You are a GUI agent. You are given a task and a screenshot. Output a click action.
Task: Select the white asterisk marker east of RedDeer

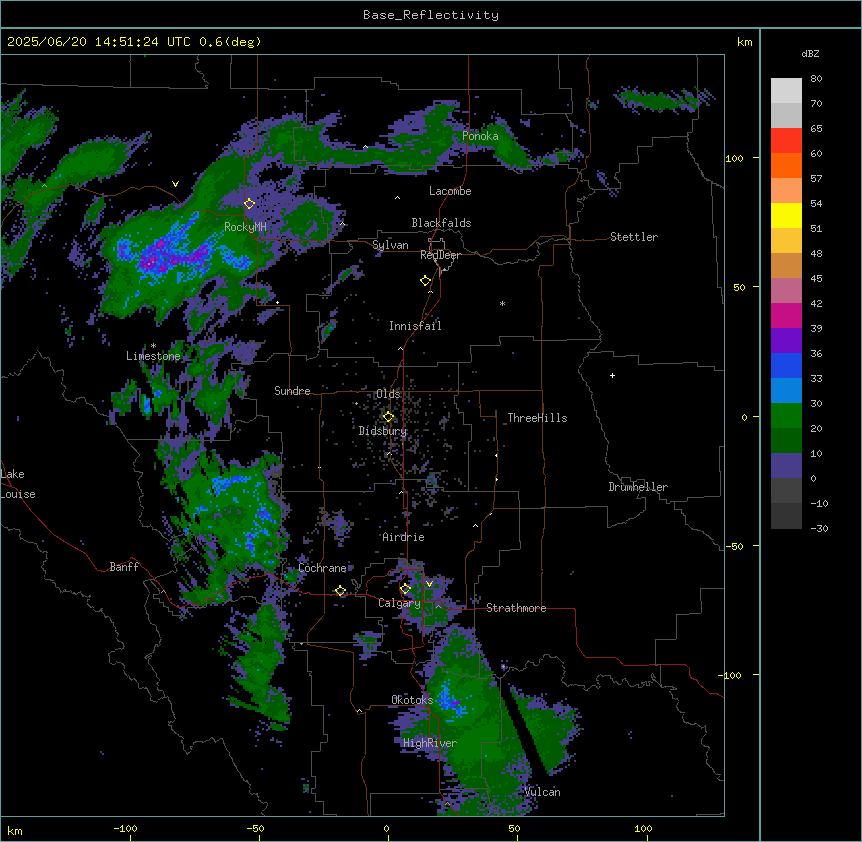click(x=502, y=303)
